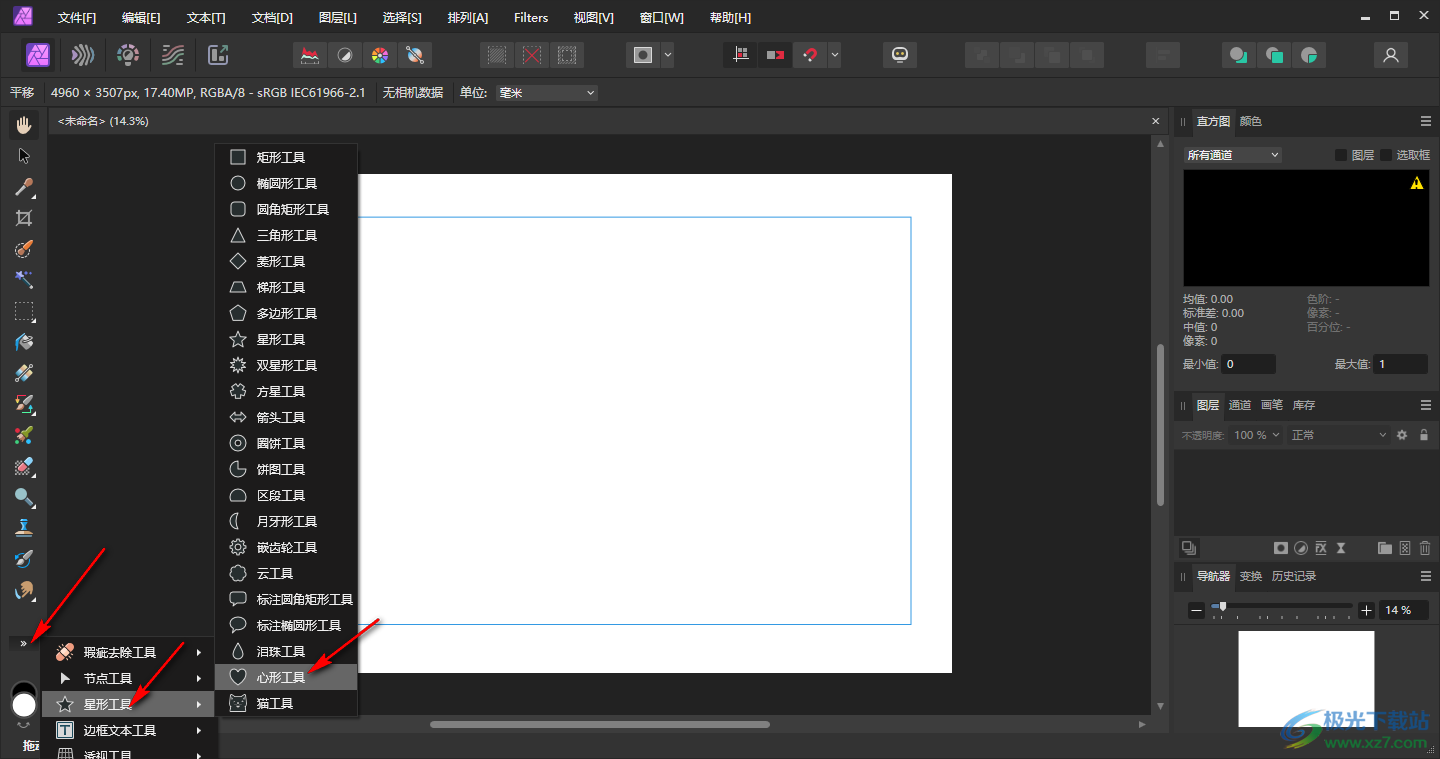Viewport: 1440px width, 759px height.
Task: Expand the 单位 毫米 units dropdown
Action: click(x=546, y=93)
